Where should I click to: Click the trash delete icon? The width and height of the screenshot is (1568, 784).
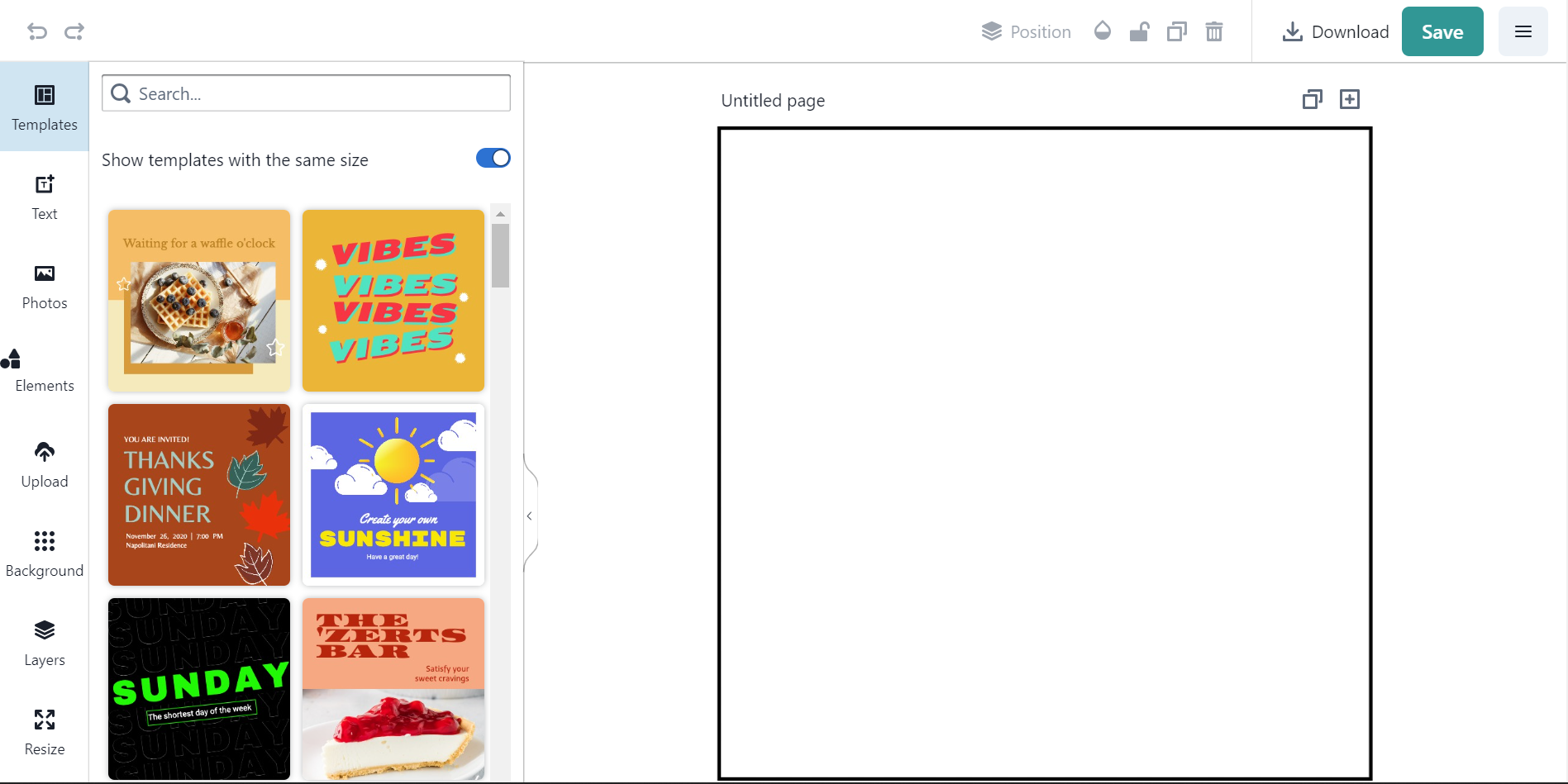(1214, 31)
